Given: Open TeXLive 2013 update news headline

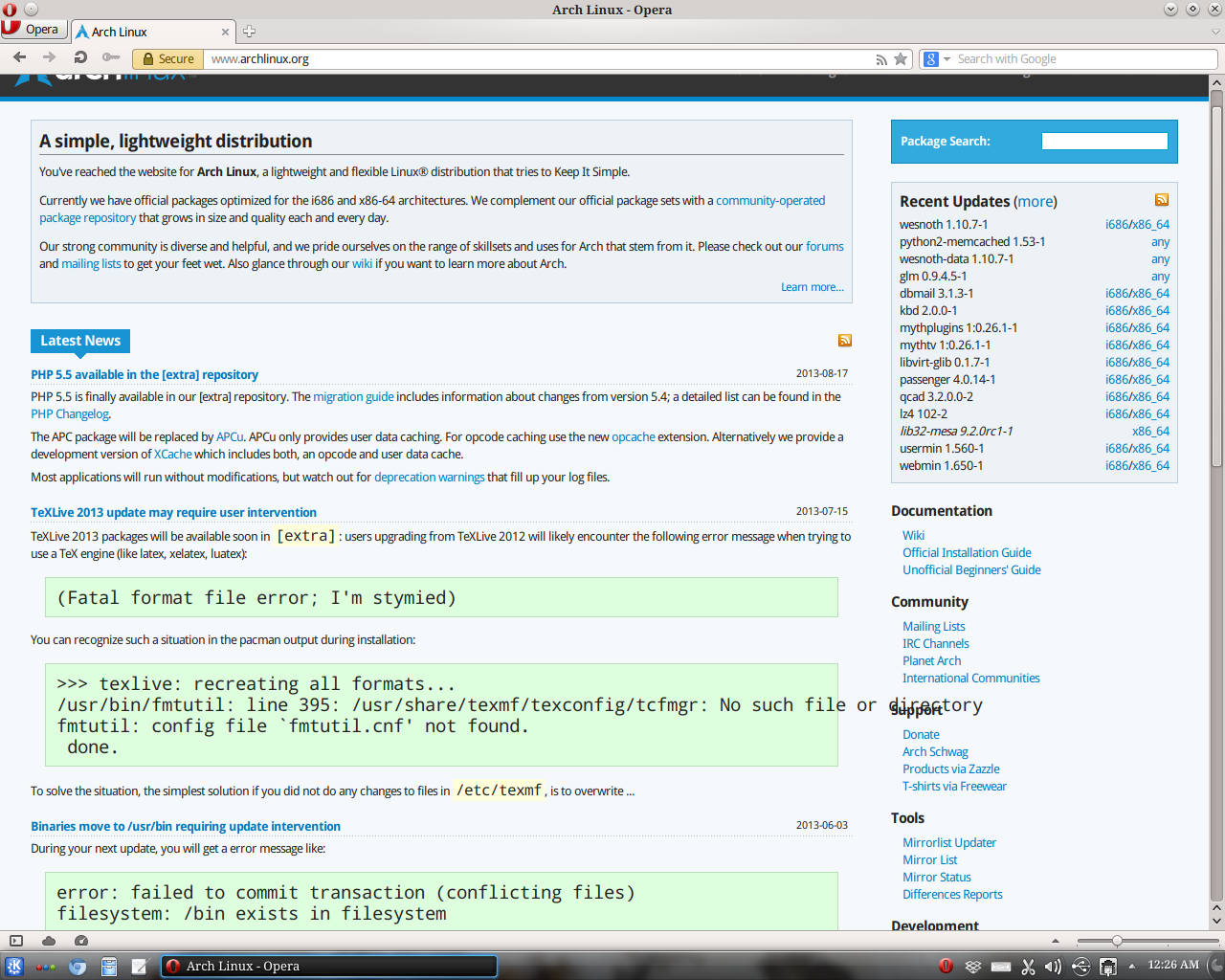Looking at the screenshot, I should 173,512.
